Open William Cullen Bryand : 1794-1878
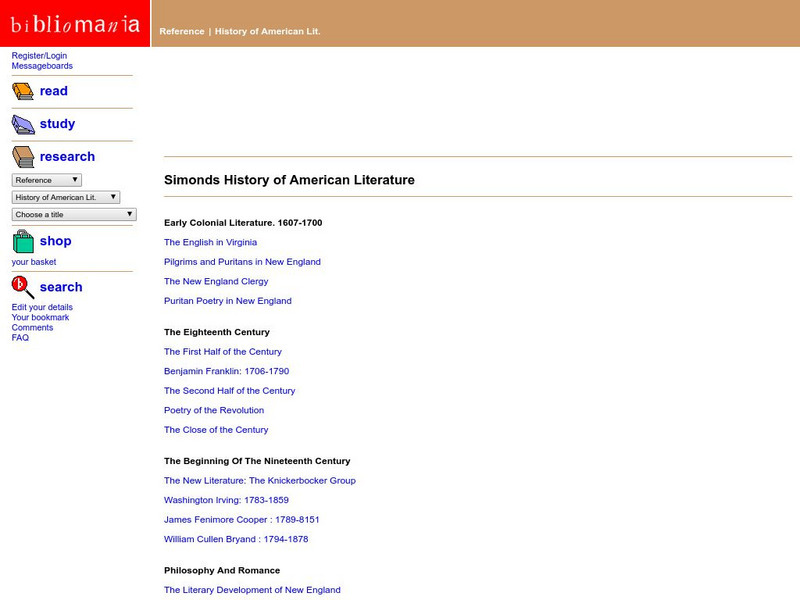Image resolution: width=800 pixels, height=600 pixels. click(x=236, y=539)
